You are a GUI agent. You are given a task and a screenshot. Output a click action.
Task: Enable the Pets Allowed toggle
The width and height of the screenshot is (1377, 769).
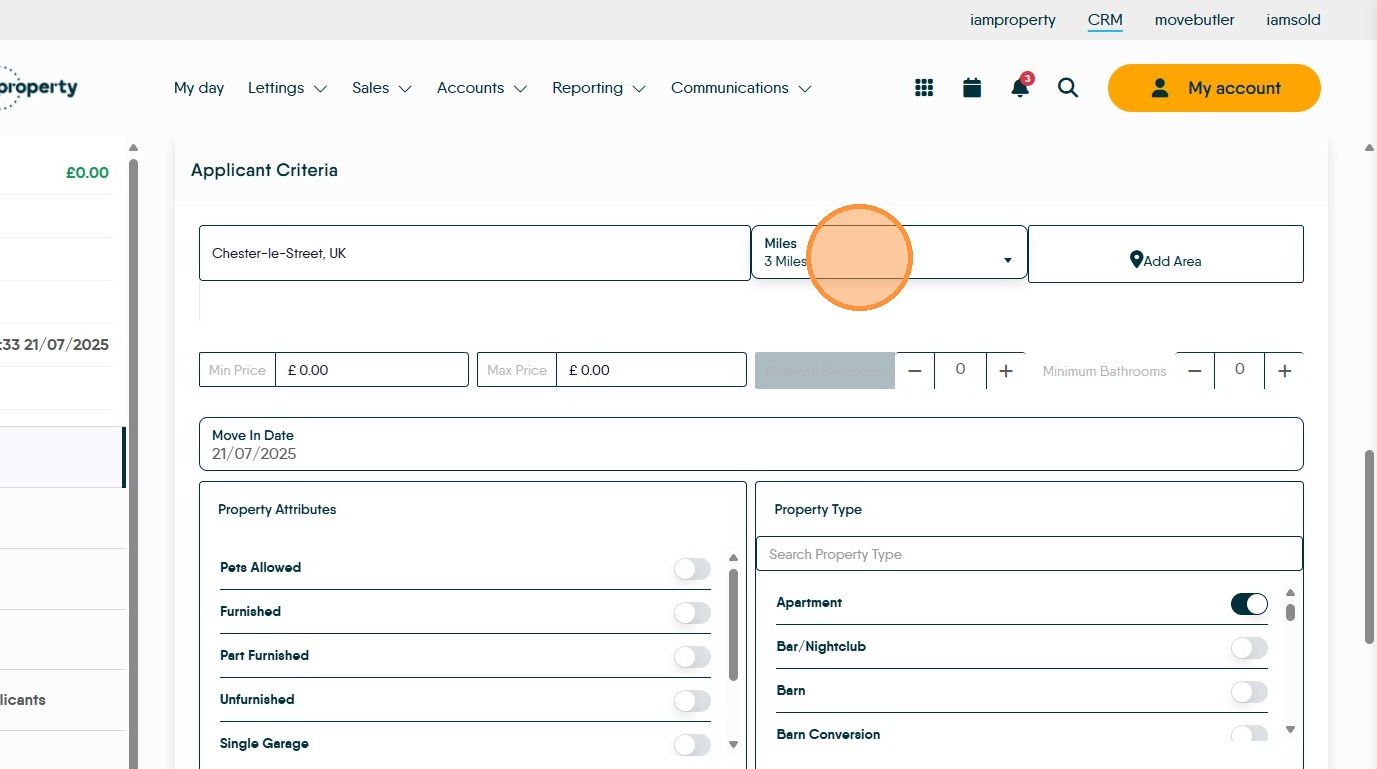pyautogui.click(x=692, y=569)
